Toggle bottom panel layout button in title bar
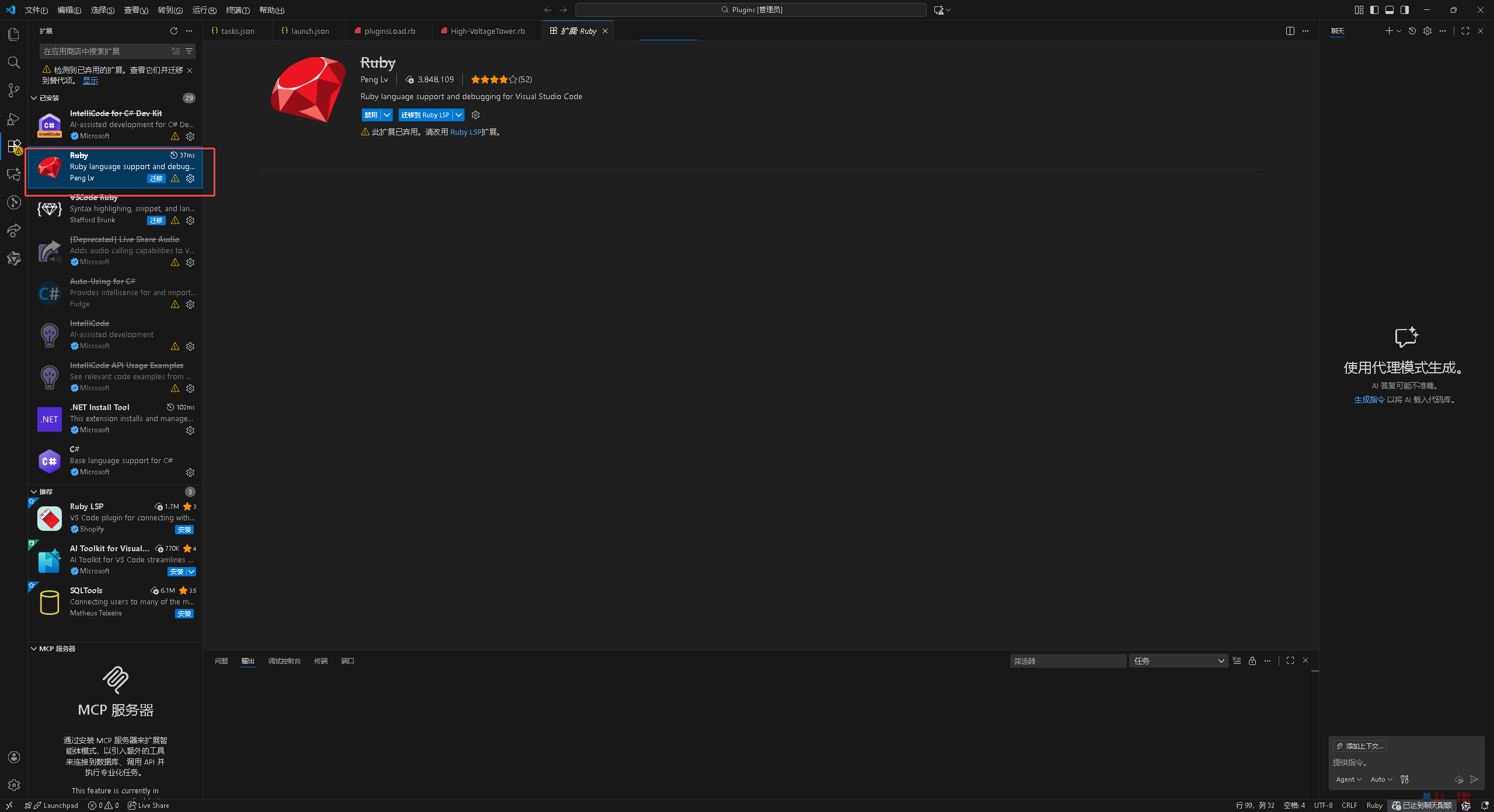1494x812 pixels. [x=1390, y=10]
